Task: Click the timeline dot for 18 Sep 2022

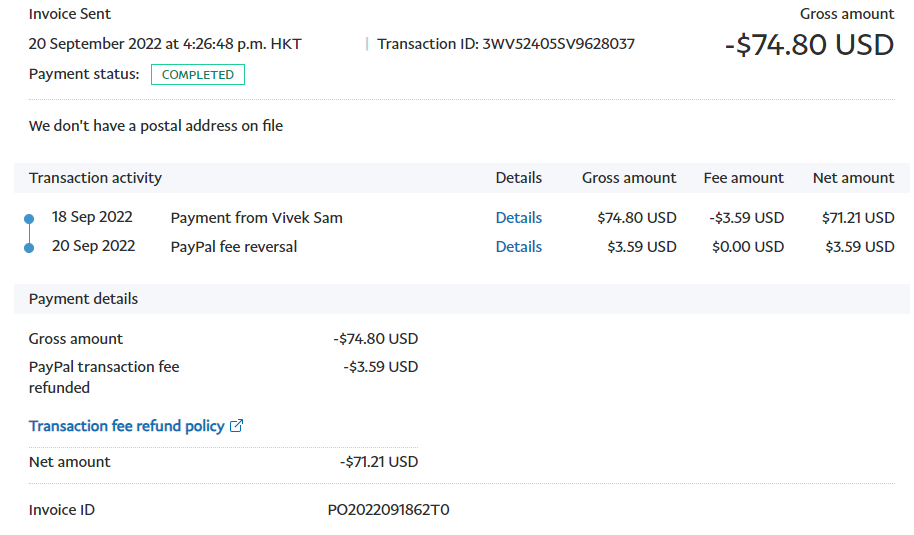Action: tap(29, 218)
